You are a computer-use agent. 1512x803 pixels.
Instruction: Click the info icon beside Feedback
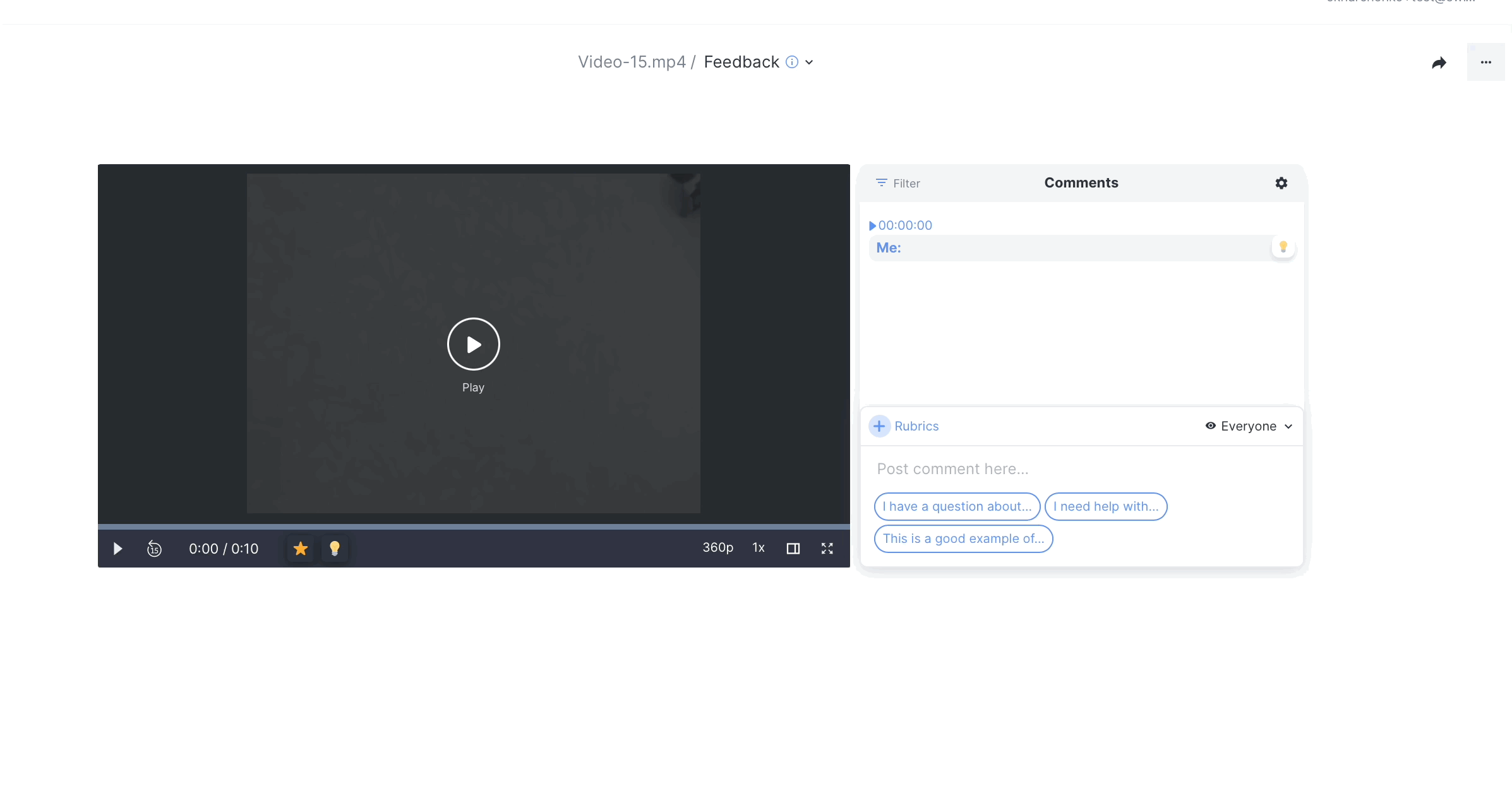pos(791,62)
